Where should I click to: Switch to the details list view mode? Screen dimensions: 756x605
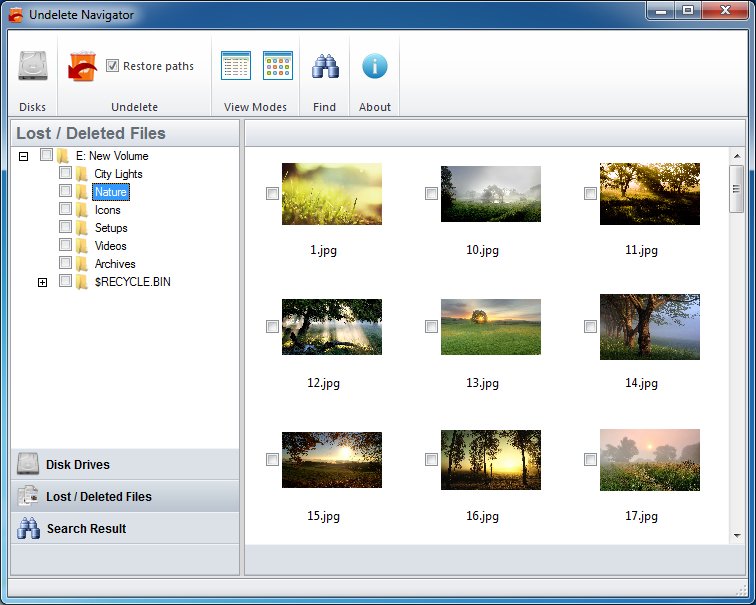pos(236,66)
